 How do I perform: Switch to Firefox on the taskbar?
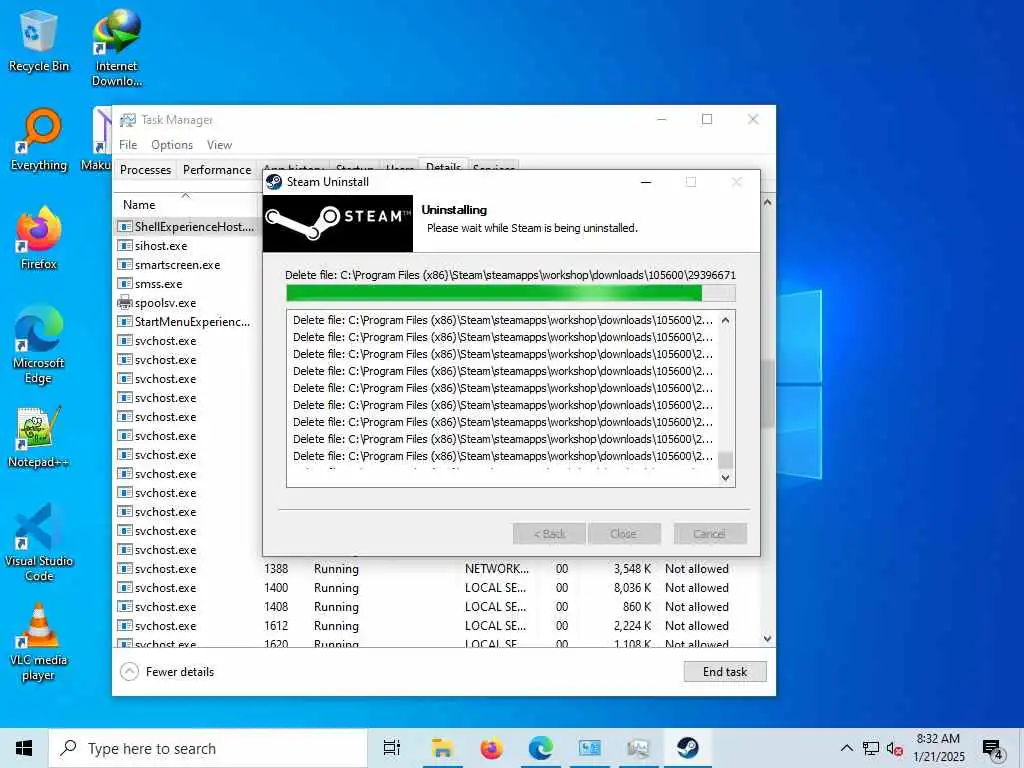click(491, 748)
